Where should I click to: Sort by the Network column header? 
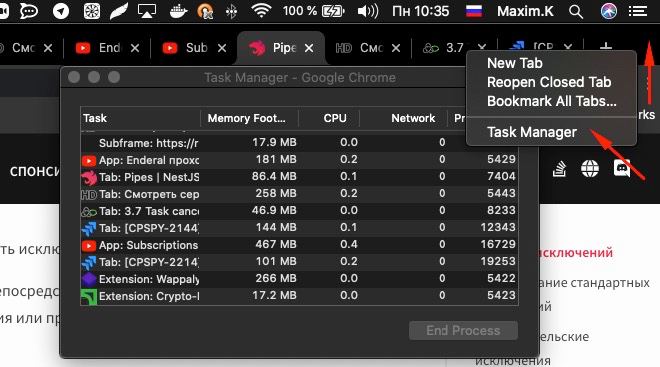pyautogui.click(x=403, y=118)
